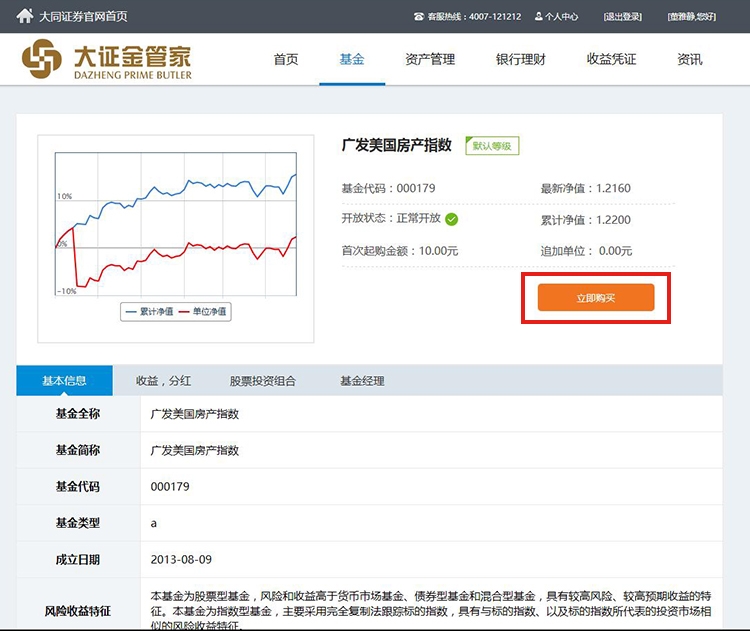Screen dimensions: 750x631
Task: Open 大同证券官网首页 link
Action: coord(83,16)
